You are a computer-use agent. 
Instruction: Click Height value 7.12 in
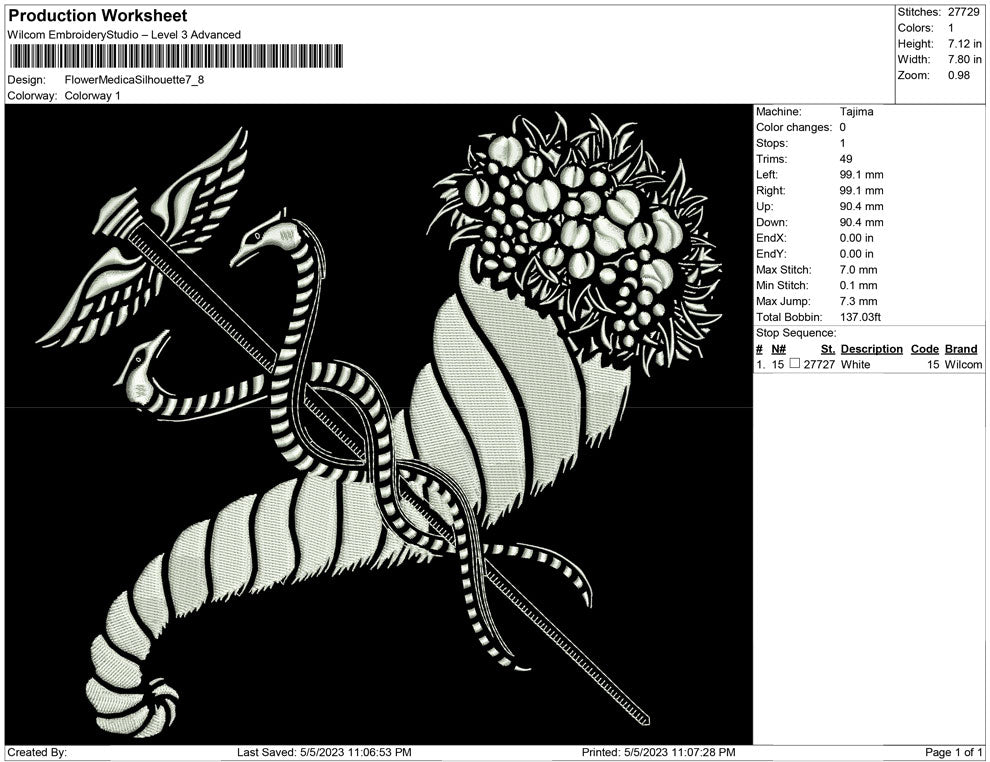click(x=965, y=44)
